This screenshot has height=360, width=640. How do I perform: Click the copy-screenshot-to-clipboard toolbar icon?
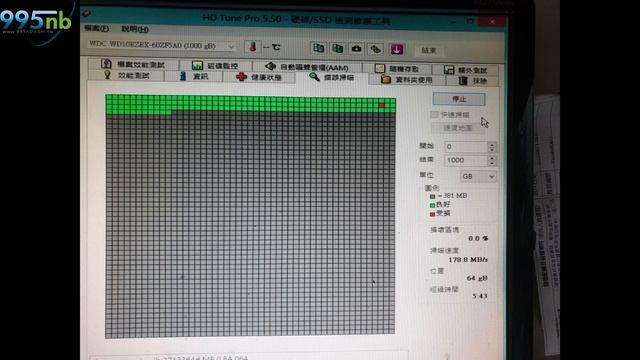pyautogui.click(x=338, y=49)
